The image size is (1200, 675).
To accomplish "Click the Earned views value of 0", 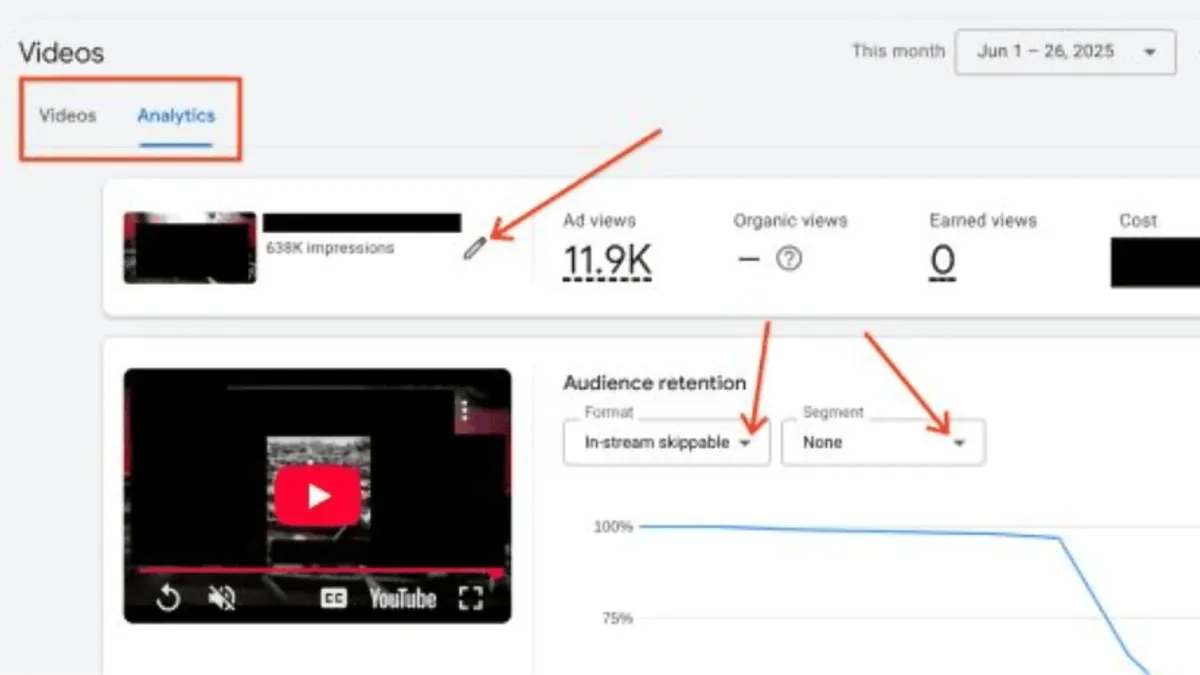I will tap(941, 261).
